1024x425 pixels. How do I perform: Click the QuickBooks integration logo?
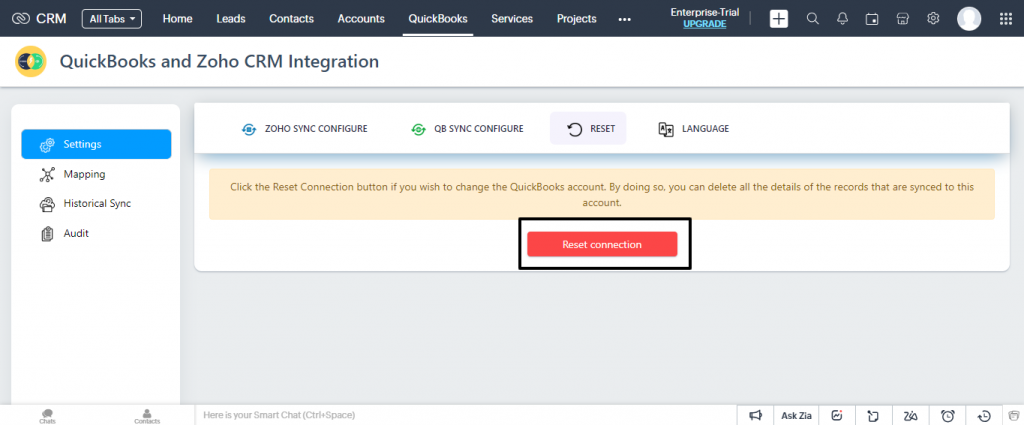(31, 61)
